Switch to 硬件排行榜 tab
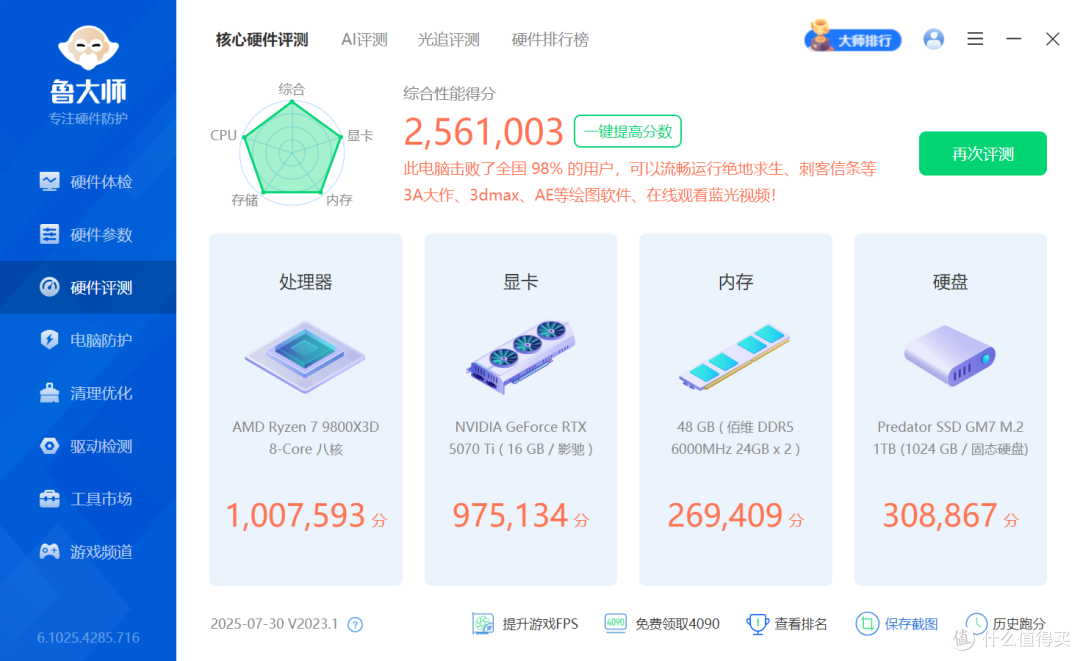 tap(550, 40)
